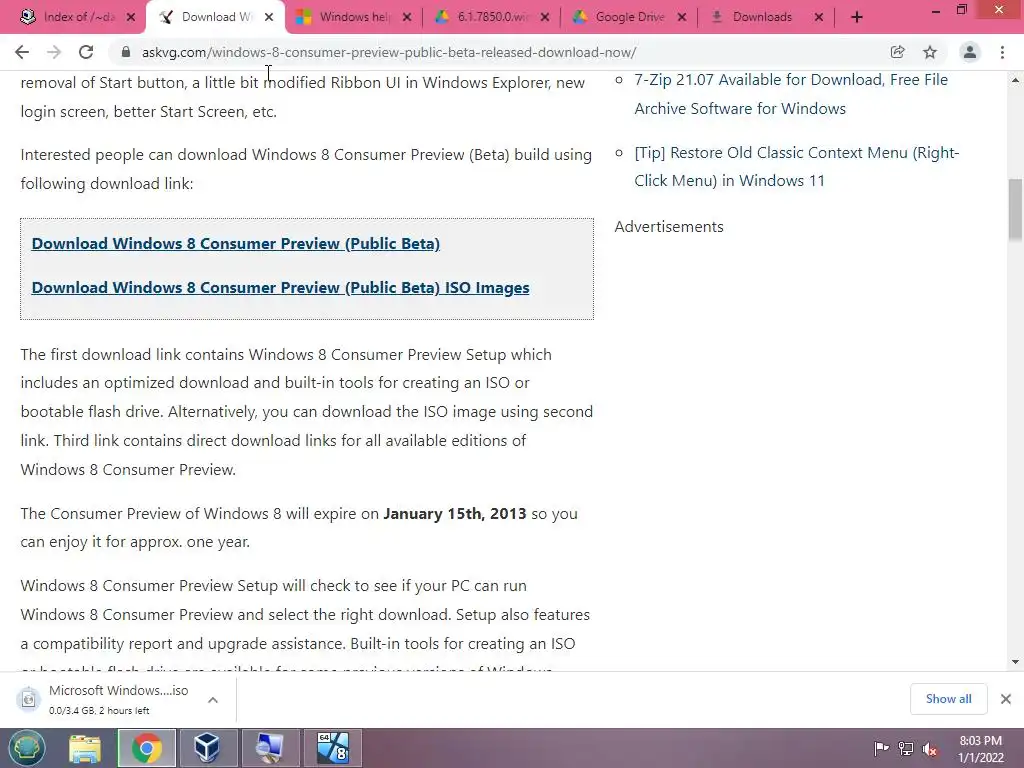
Task: Open File Explorer from taskbar
Action: (86, 748)
